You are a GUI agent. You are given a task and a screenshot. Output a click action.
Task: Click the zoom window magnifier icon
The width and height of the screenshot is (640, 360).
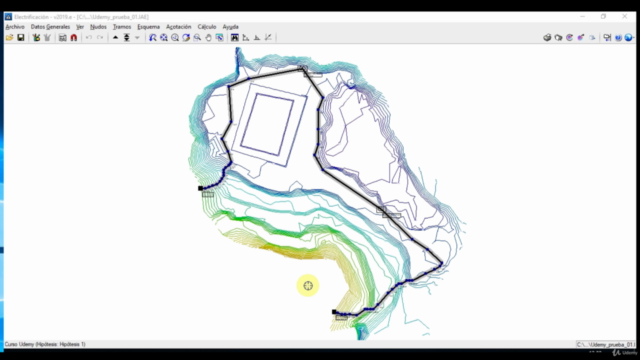[197, 38]
